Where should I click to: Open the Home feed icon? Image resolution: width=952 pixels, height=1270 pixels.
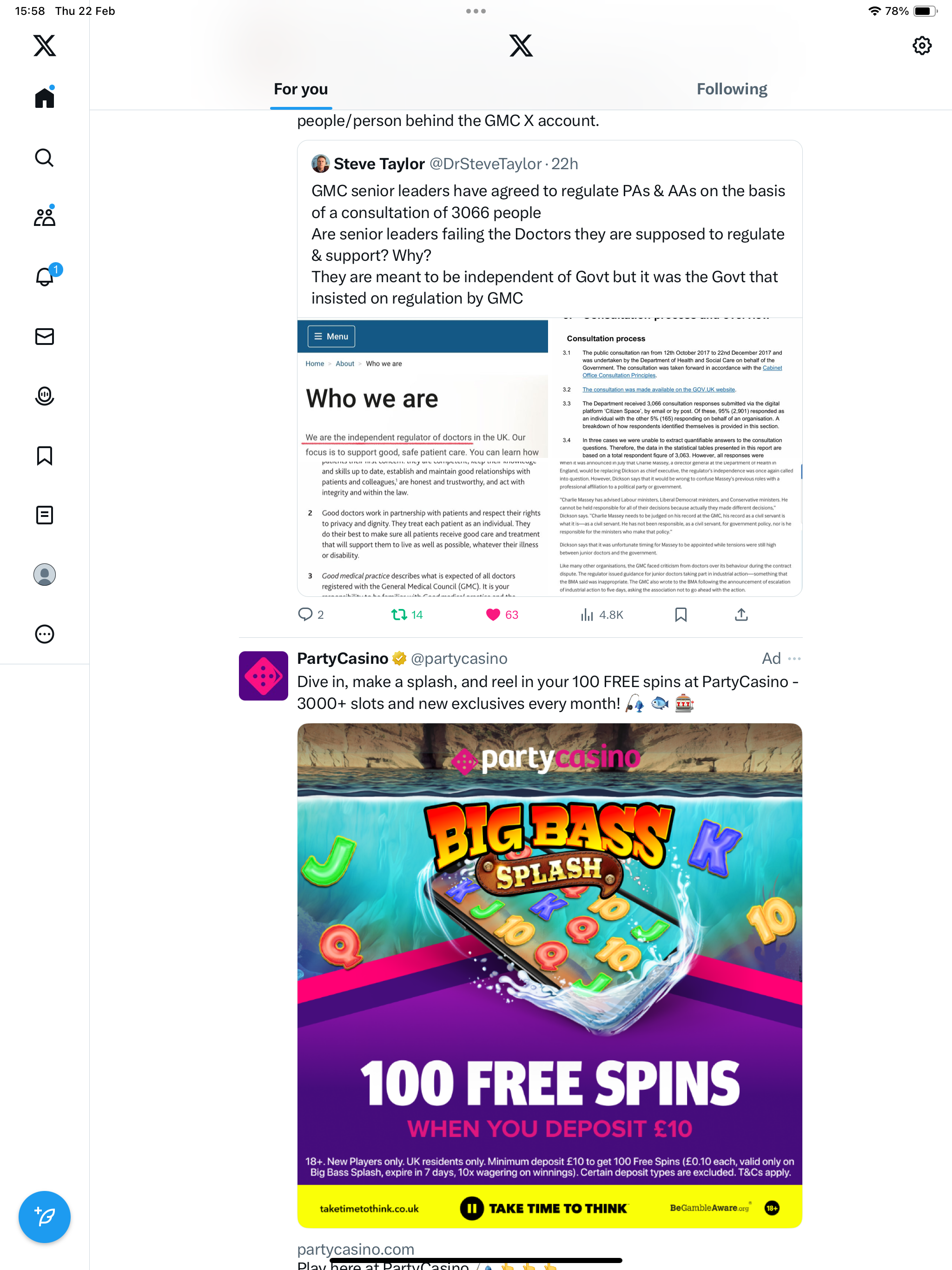(x=44, y=98)
